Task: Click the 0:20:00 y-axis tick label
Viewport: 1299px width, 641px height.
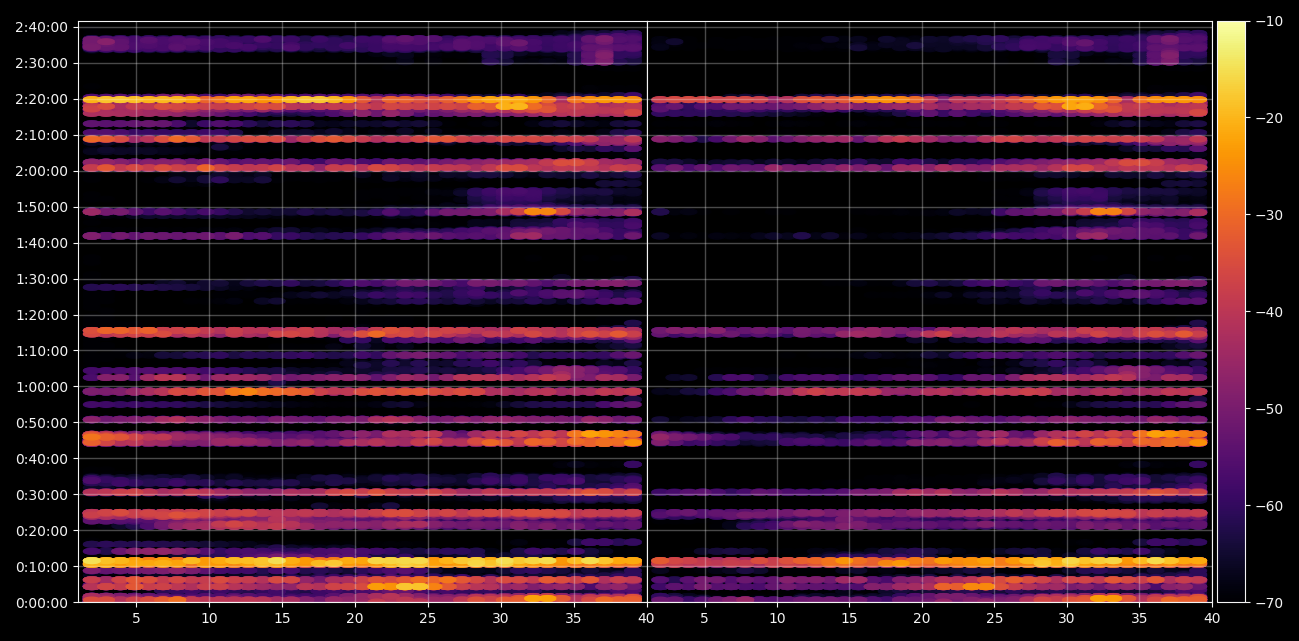Action: 42,530
